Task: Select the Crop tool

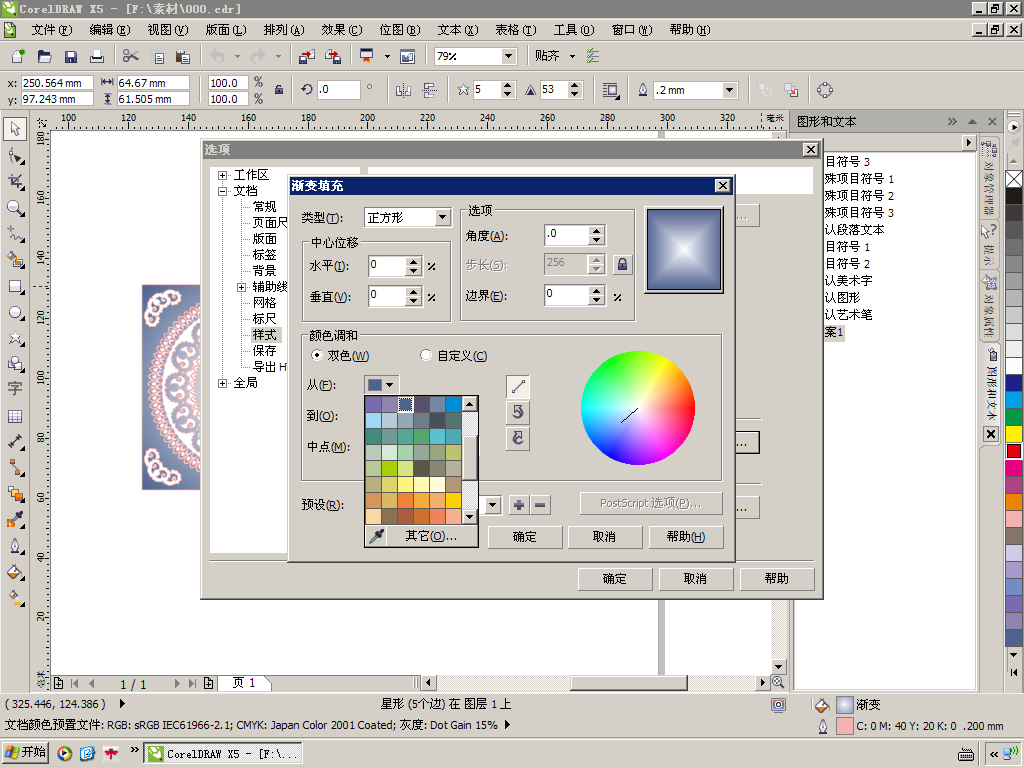Action: pos(15,182)
